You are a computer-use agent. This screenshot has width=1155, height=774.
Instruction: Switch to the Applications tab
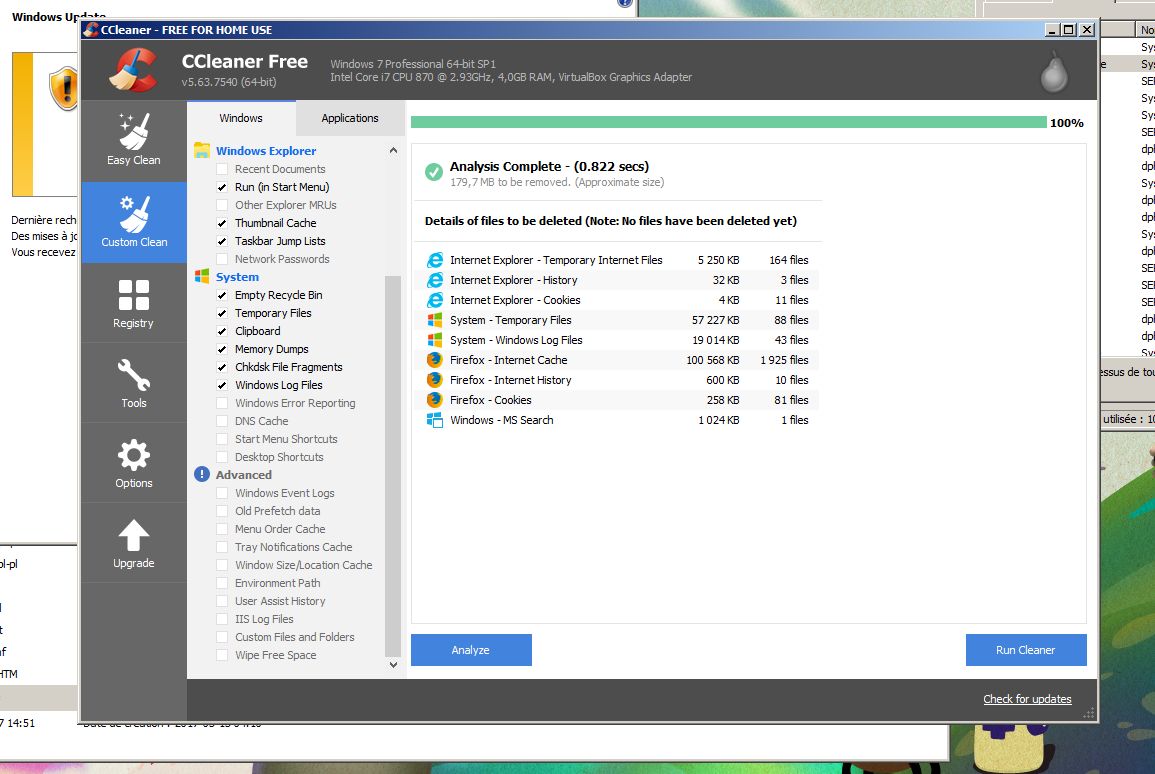pyautogui.click(x=349, y=117)
